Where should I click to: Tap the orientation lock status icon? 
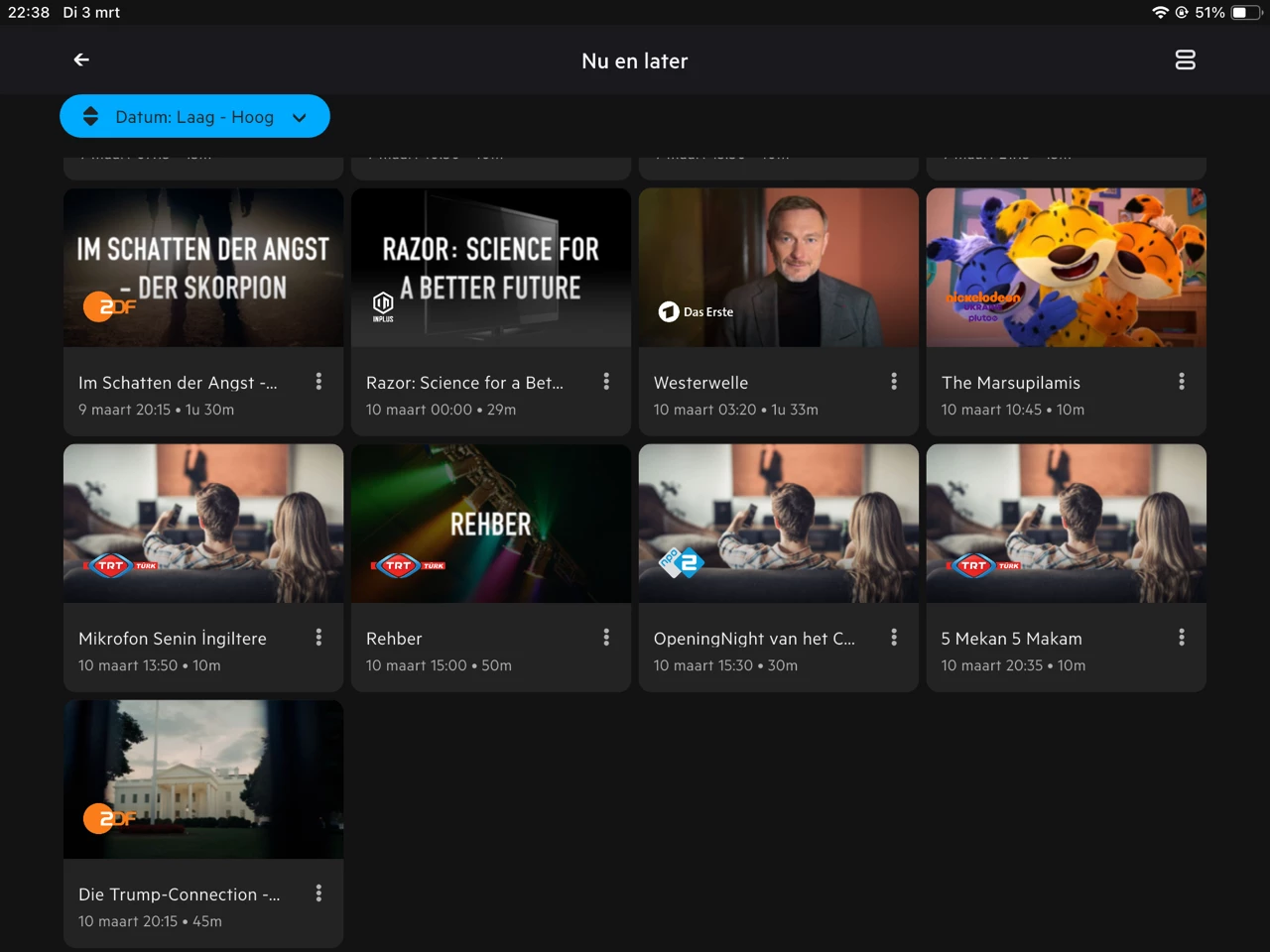(x=1182, y=12)
